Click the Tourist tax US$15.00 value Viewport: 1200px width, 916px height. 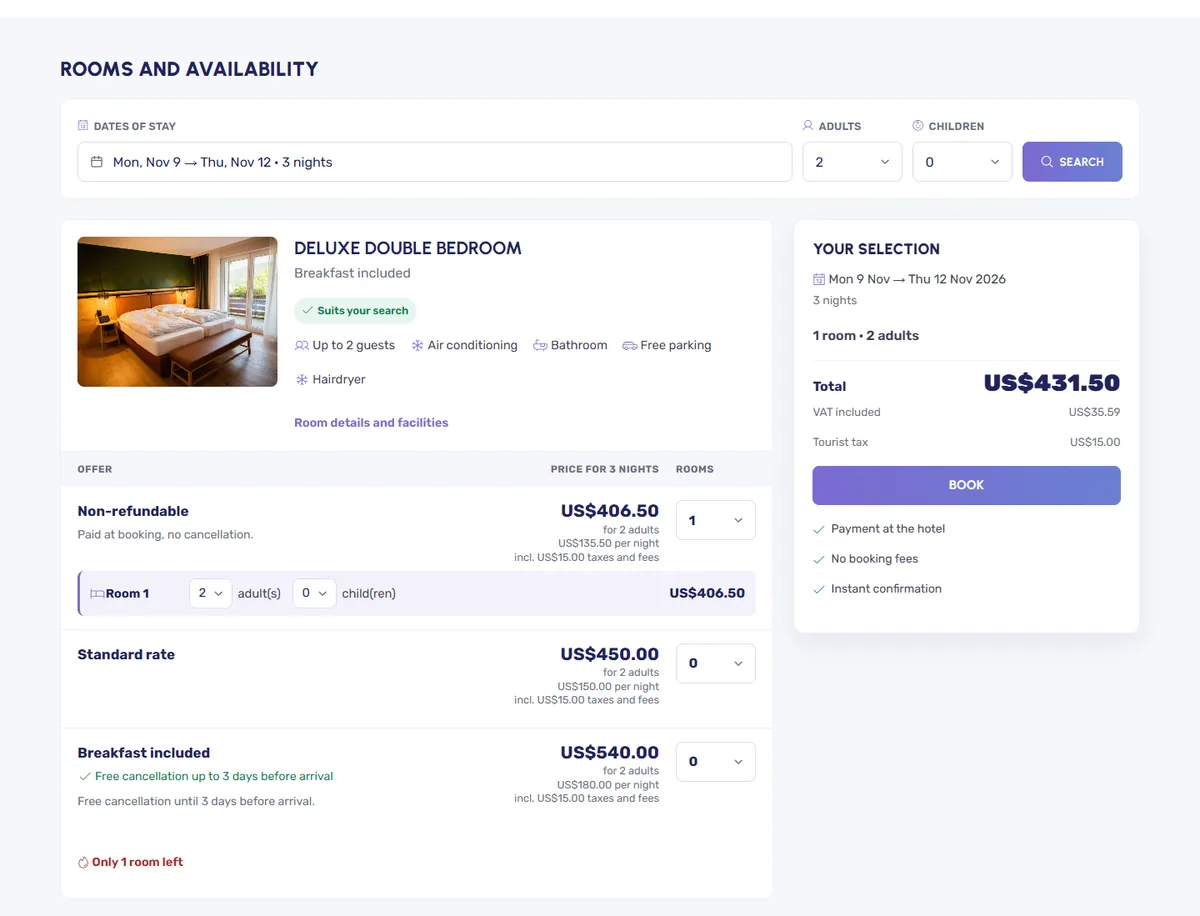point(1095,442)
